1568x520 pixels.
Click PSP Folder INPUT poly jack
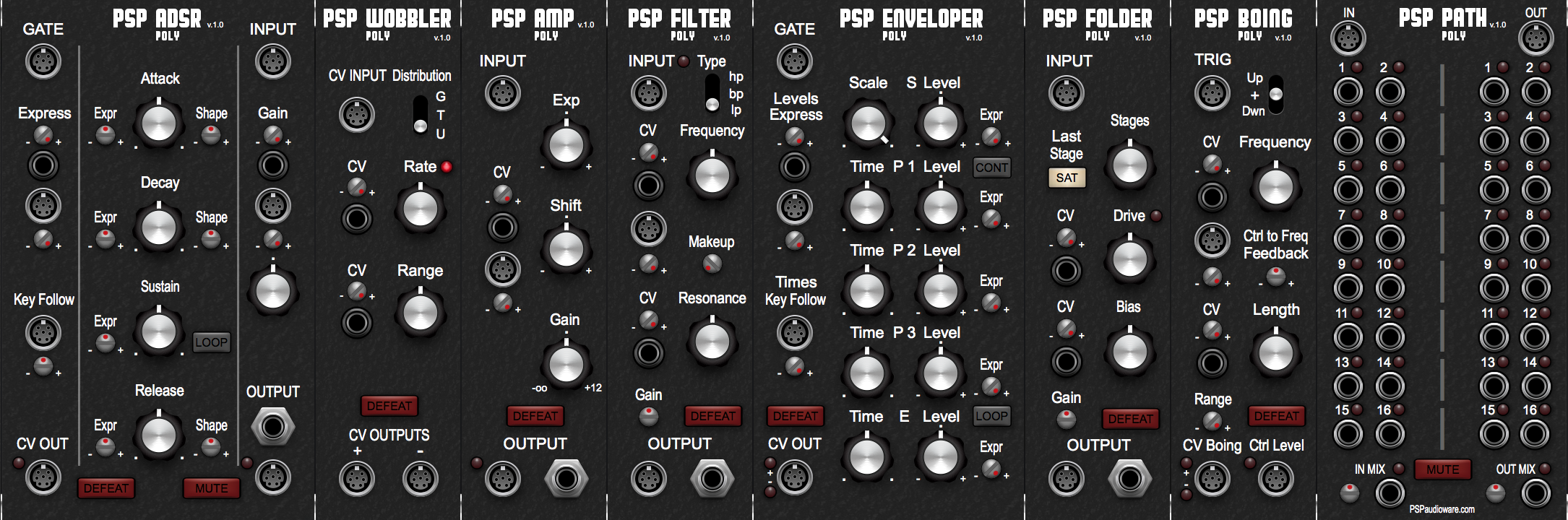pos(1067,93)
